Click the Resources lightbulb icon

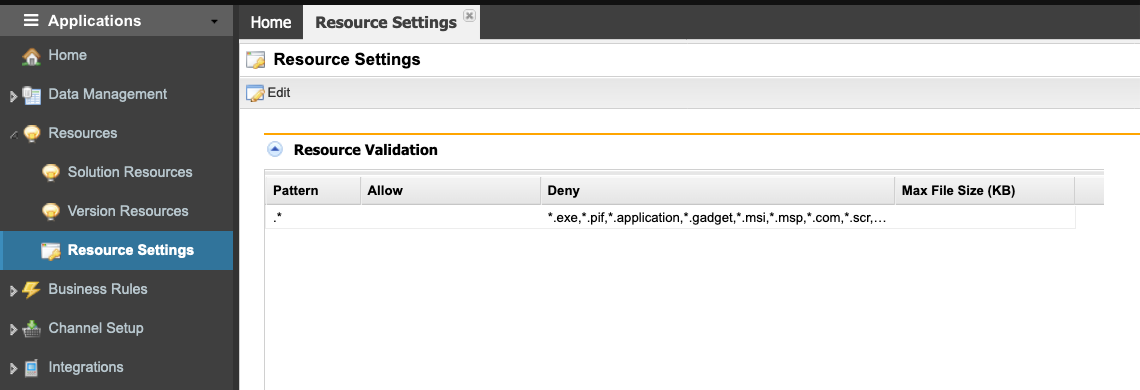tap(31, 134)
